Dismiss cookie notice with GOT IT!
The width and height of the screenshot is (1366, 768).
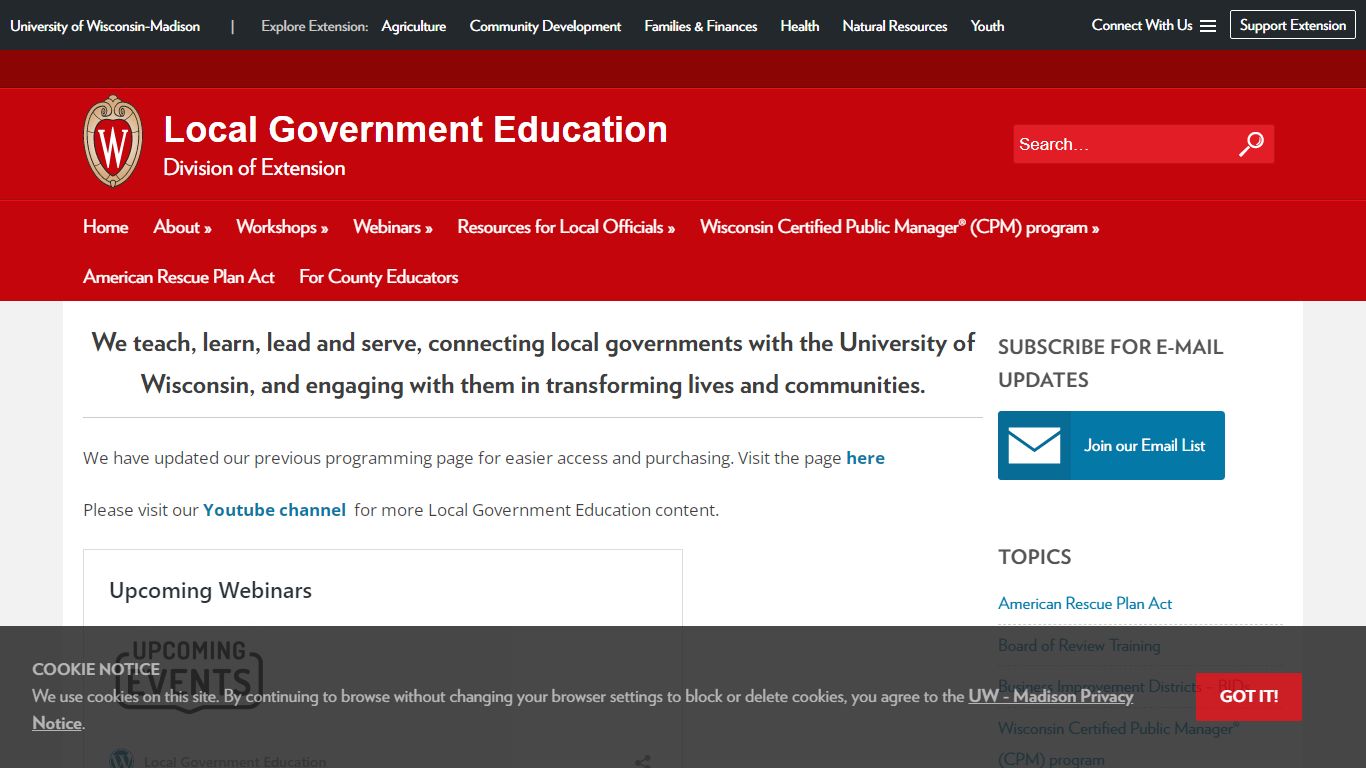coord(1249,696)
